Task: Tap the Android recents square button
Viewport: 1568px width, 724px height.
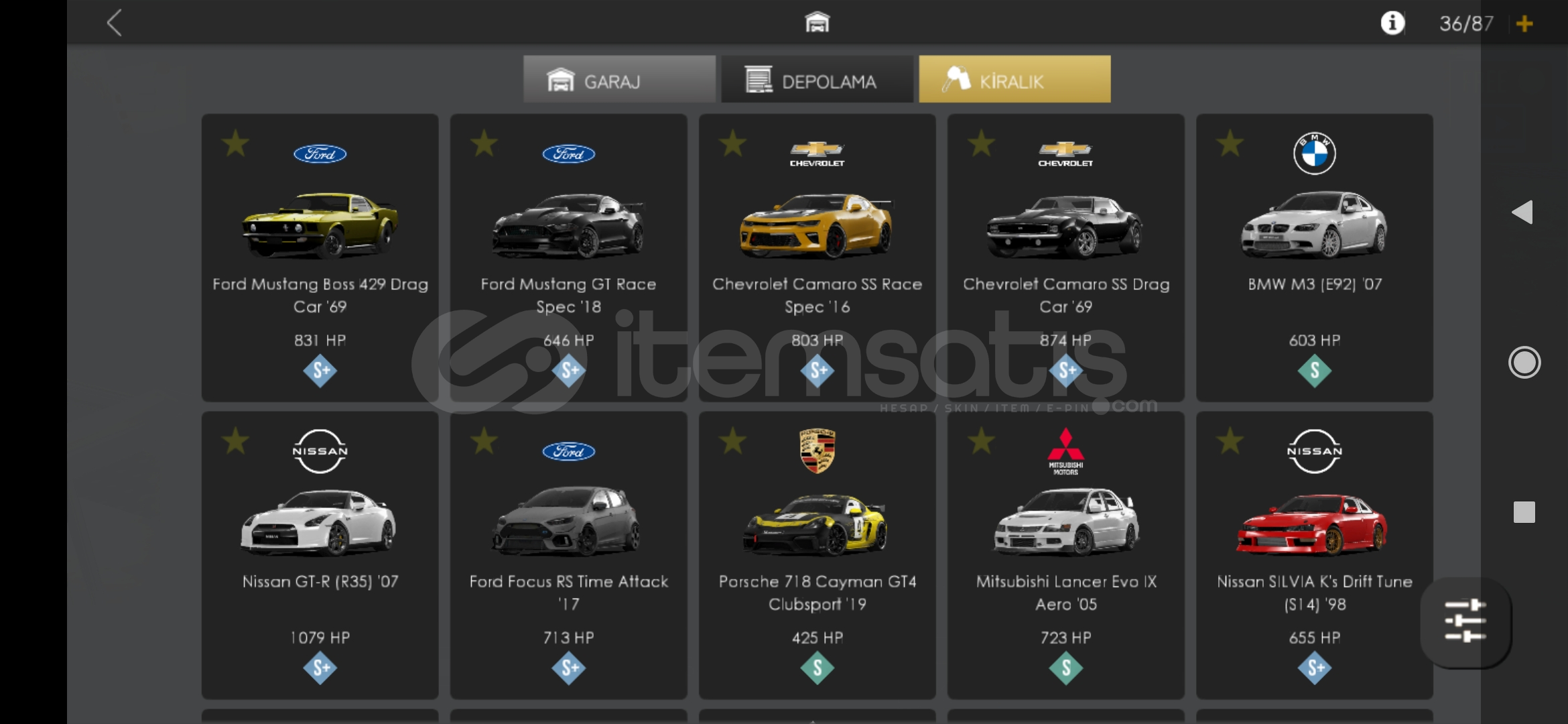Action: pos(1524,512)
